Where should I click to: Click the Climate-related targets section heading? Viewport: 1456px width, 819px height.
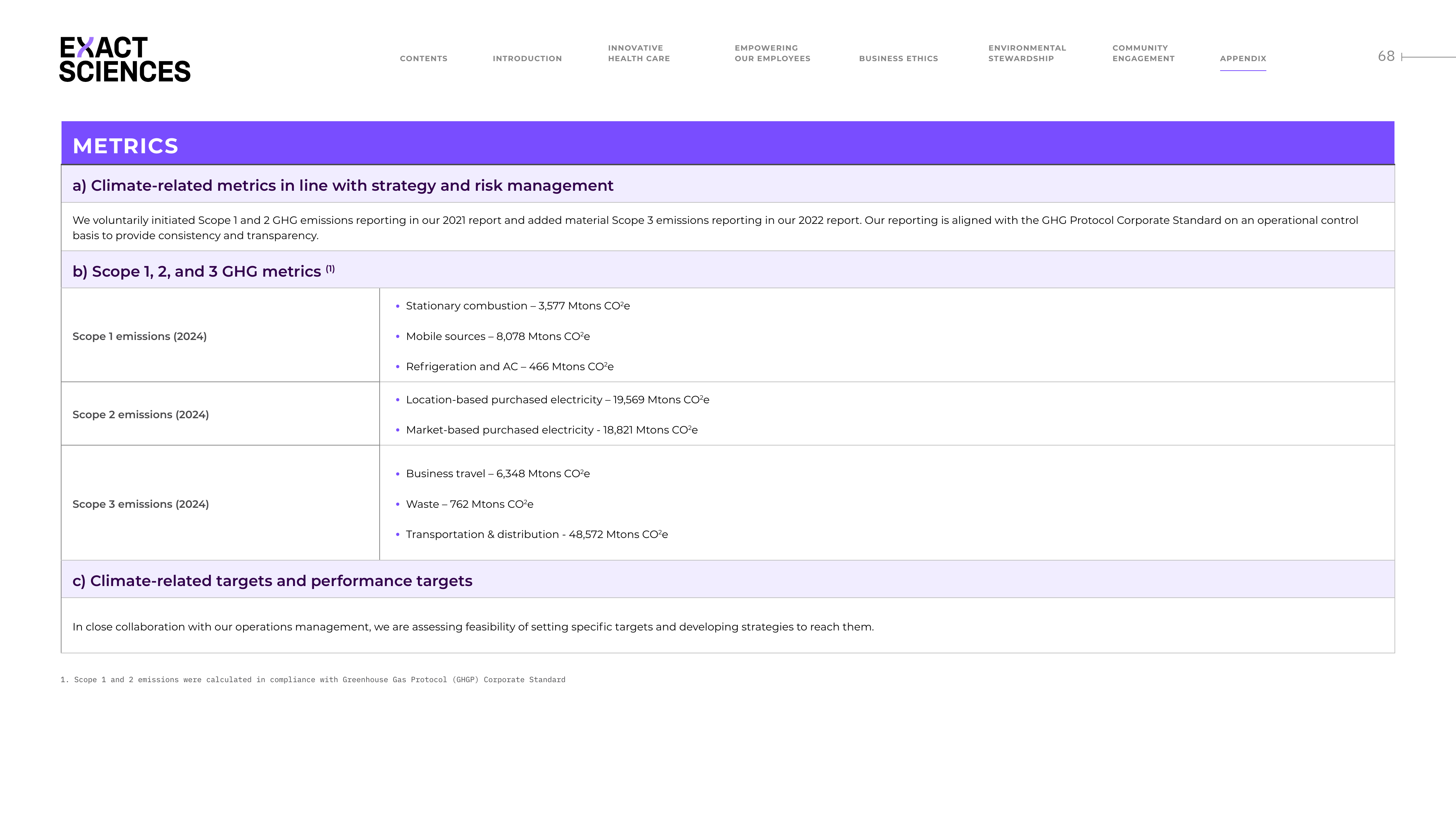tap(272, 581)
